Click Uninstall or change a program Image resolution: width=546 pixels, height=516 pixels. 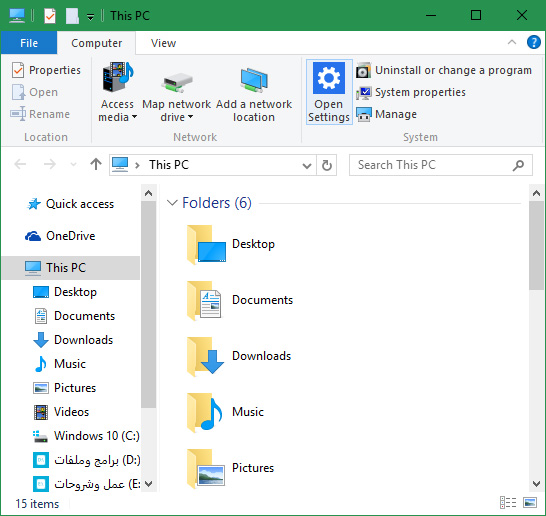444,70
